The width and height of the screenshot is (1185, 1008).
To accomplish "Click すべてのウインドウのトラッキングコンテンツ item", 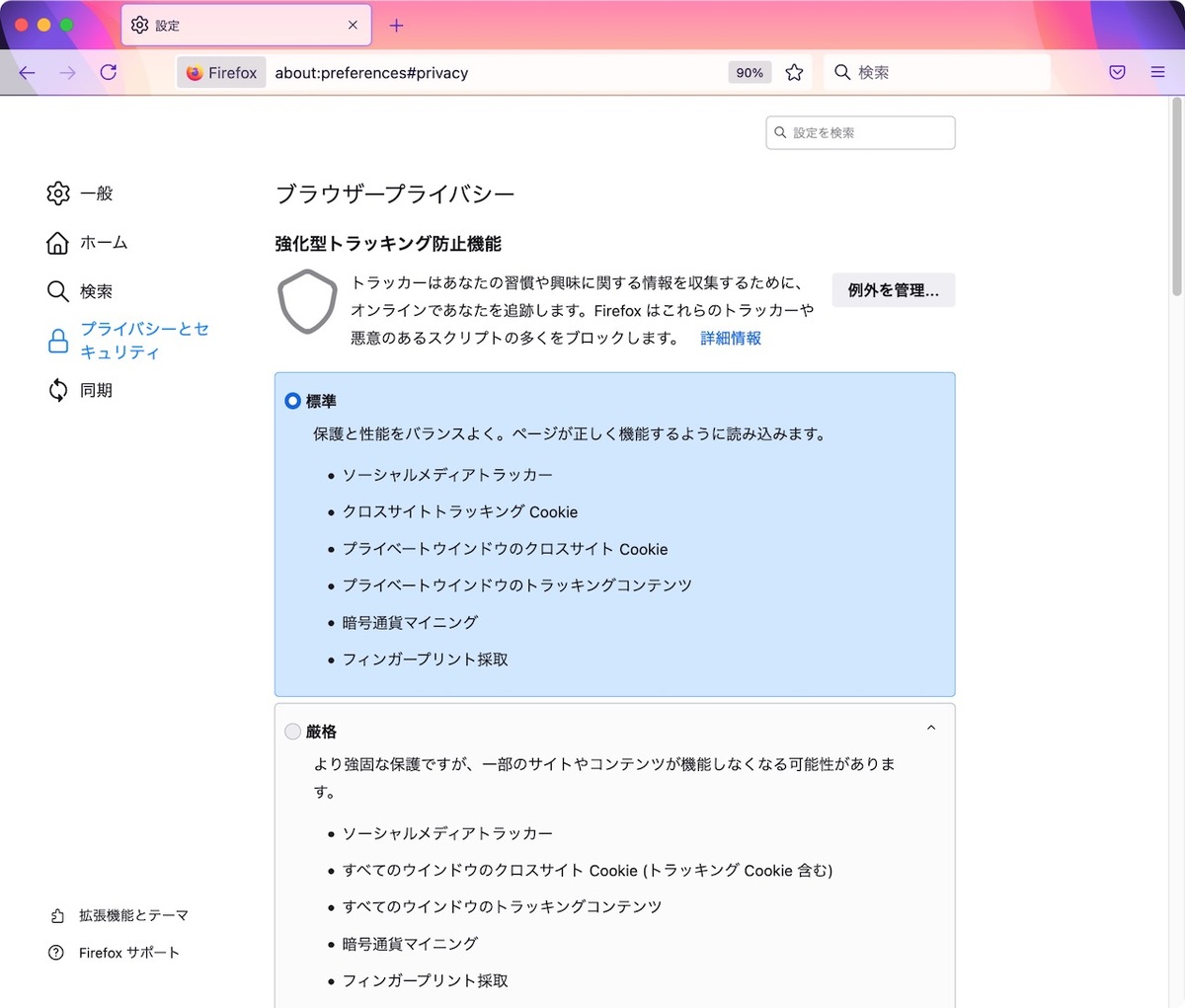I will [x=502, y=906].
